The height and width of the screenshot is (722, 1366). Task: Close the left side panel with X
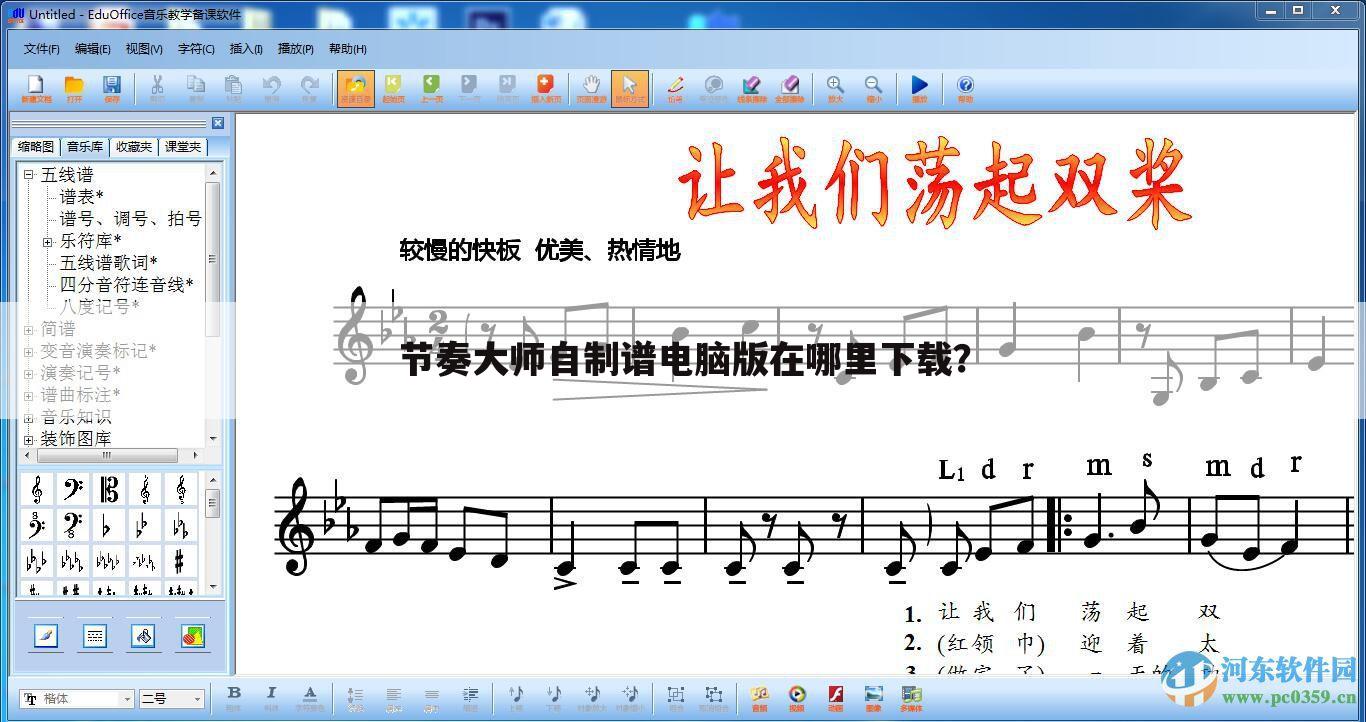(218, 123)
